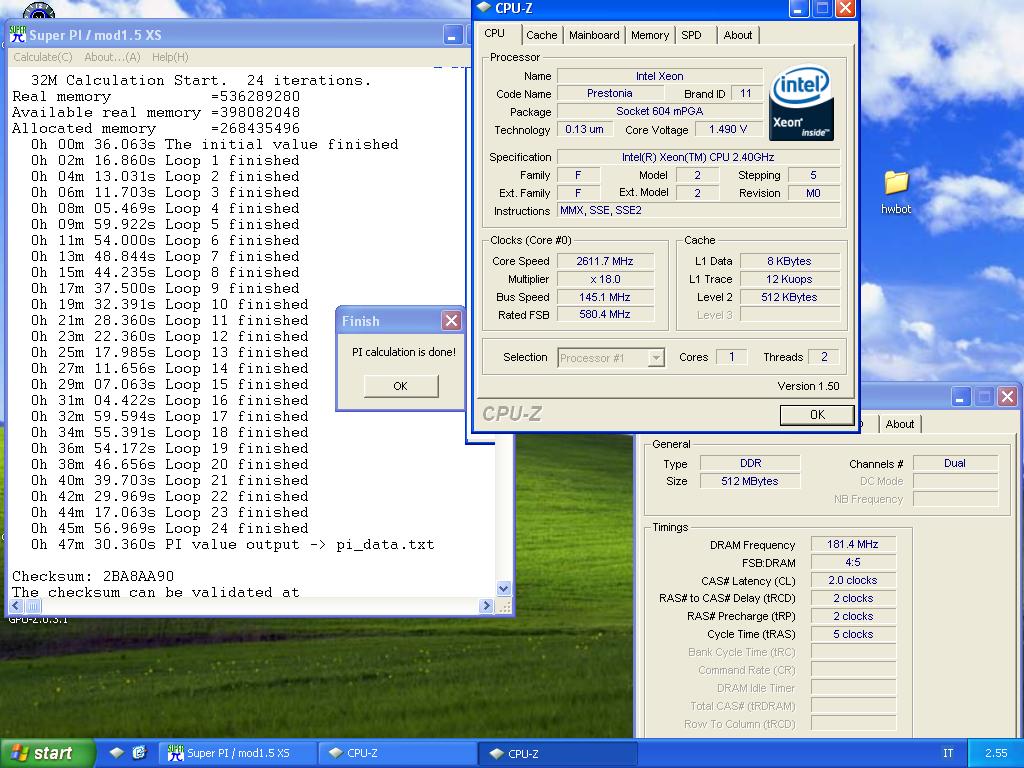This screenshot has height=768, width=1024.
Task: Click the IT language indicator in tray
Action: pyautogui.click(x=948, y=753)
